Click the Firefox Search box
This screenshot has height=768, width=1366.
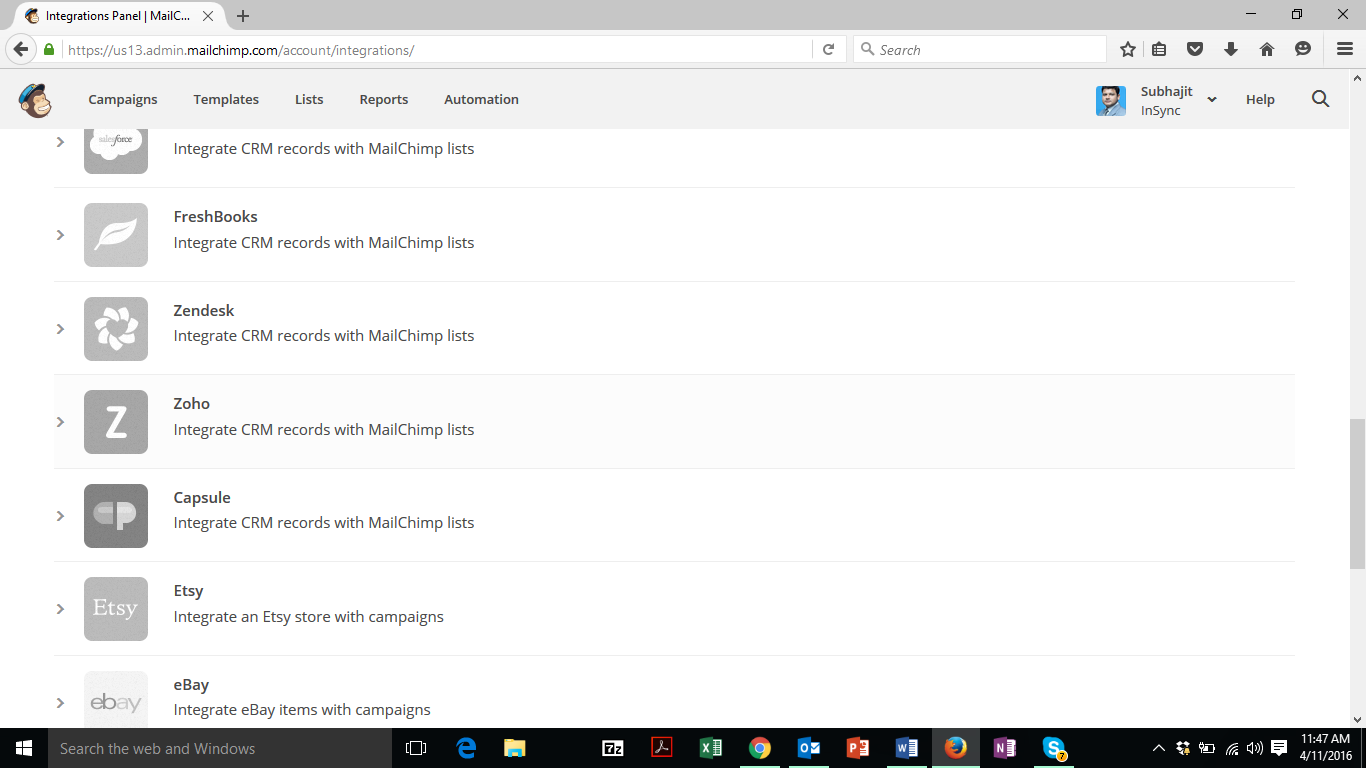coord(980,49)
